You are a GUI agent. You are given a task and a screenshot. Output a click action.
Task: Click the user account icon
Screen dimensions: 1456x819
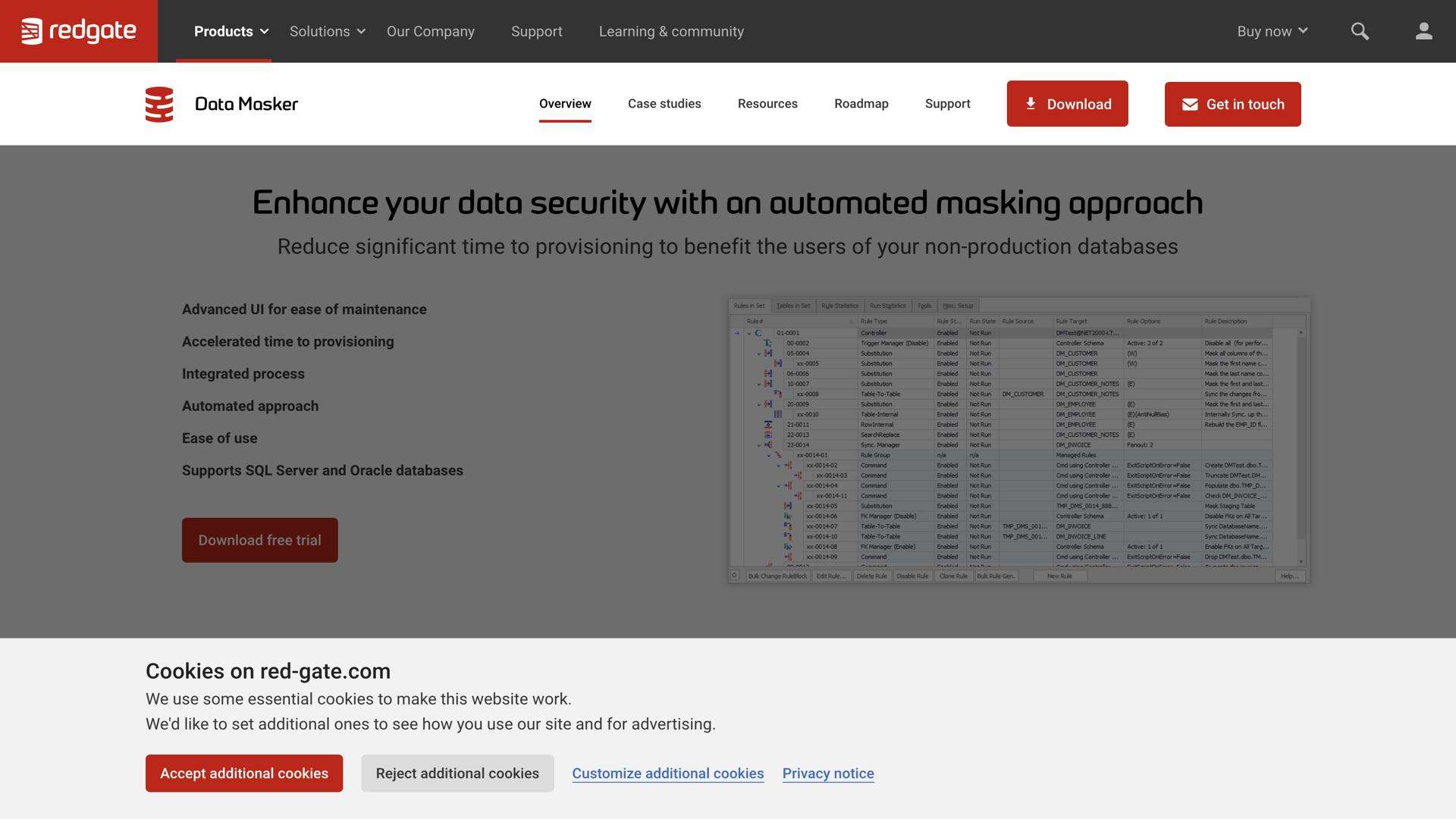(1423, 31)
